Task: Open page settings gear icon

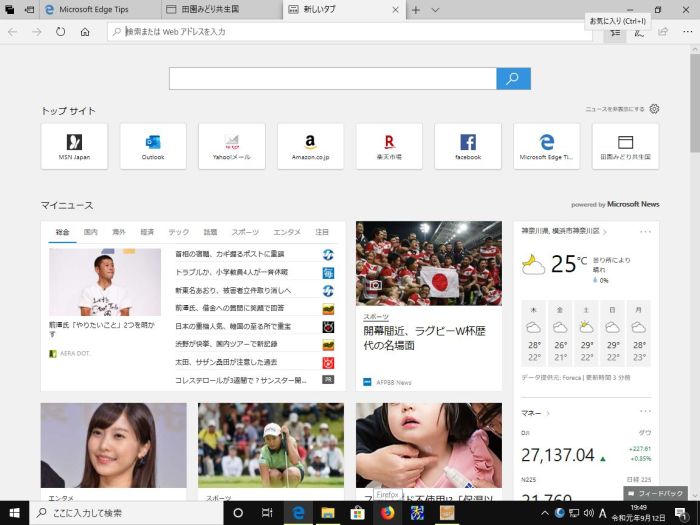Action: [x=654, y=109]
